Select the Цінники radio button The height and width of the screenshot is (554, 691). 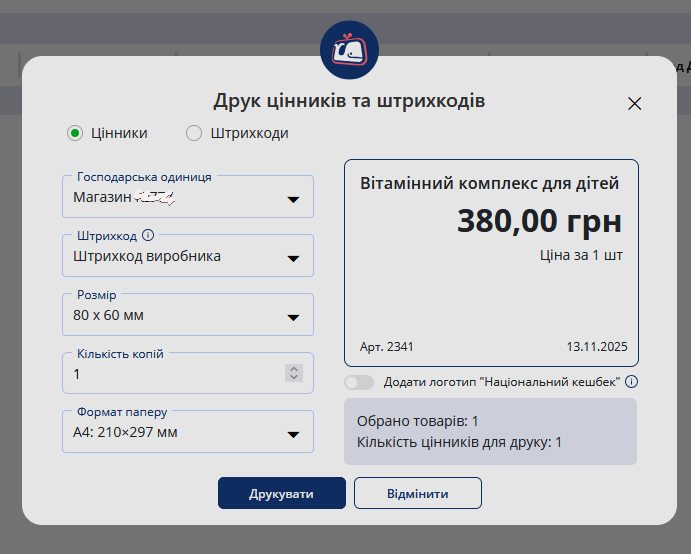75,133
